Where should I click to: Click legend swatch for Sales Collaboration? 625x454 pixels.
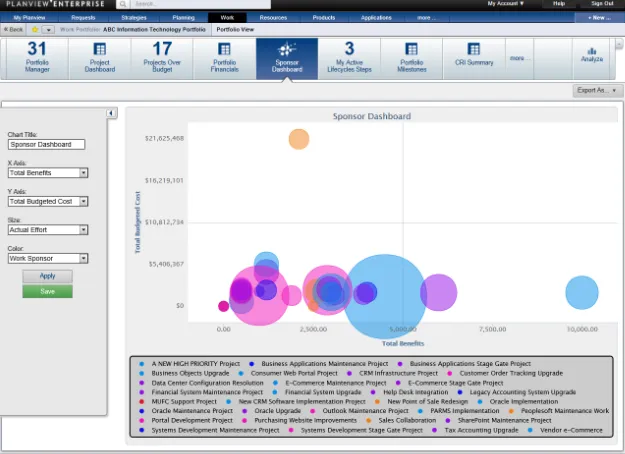pos(369,421)
